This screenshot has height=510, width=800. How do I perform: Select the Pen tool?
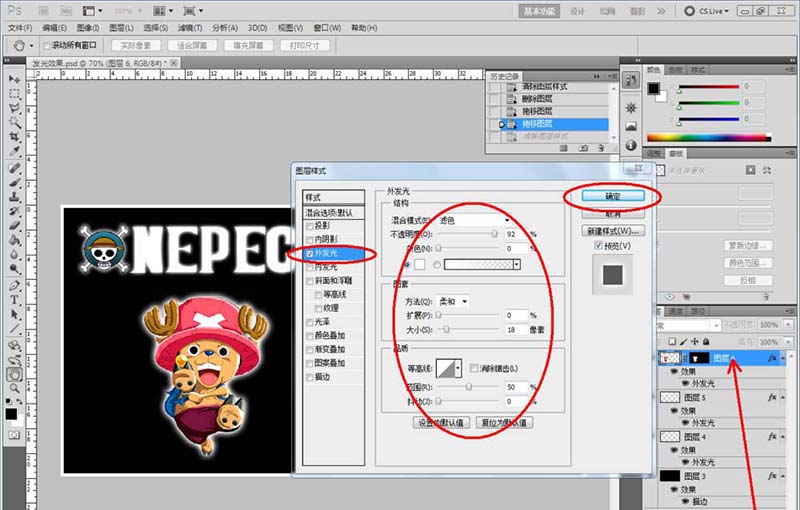14,286
